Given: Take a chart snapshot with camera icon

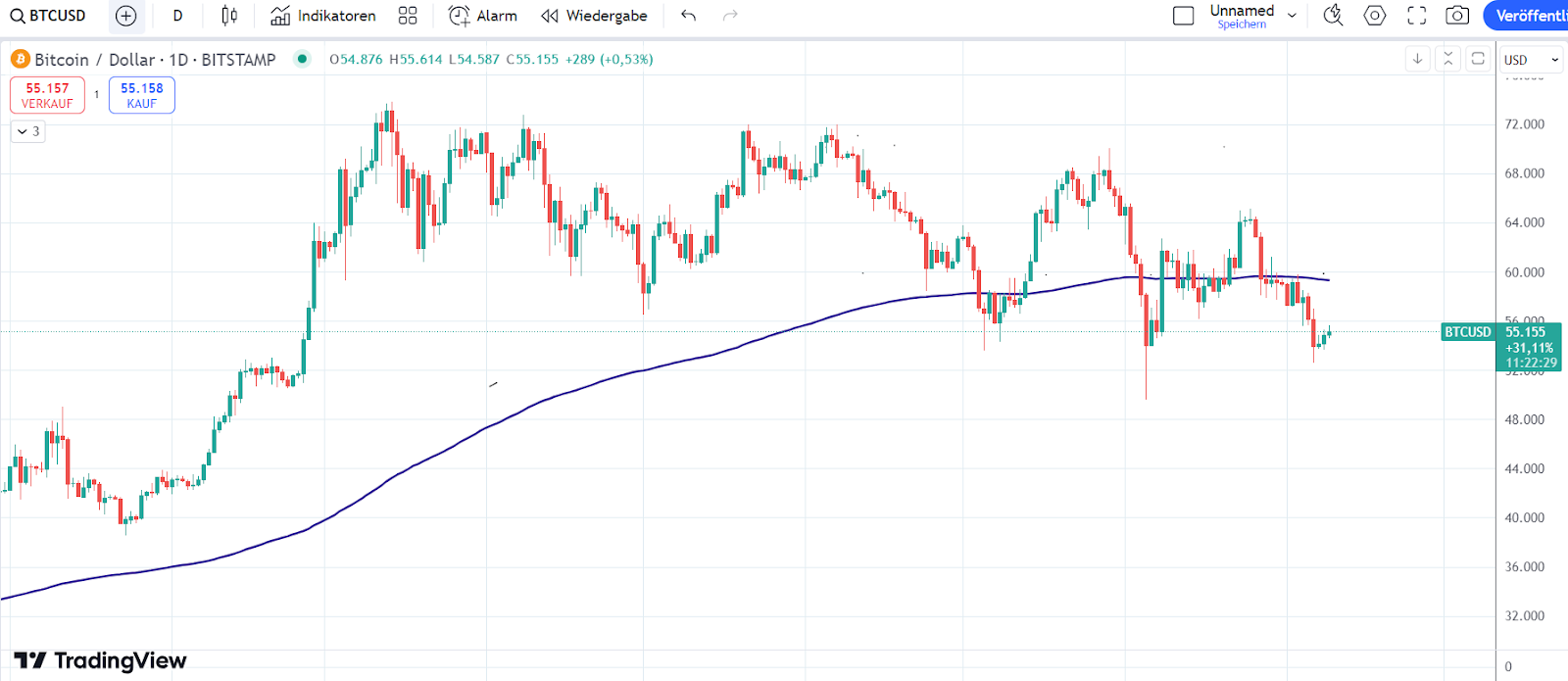Looking at the screenshot, I should click(x=1457, y=16).
